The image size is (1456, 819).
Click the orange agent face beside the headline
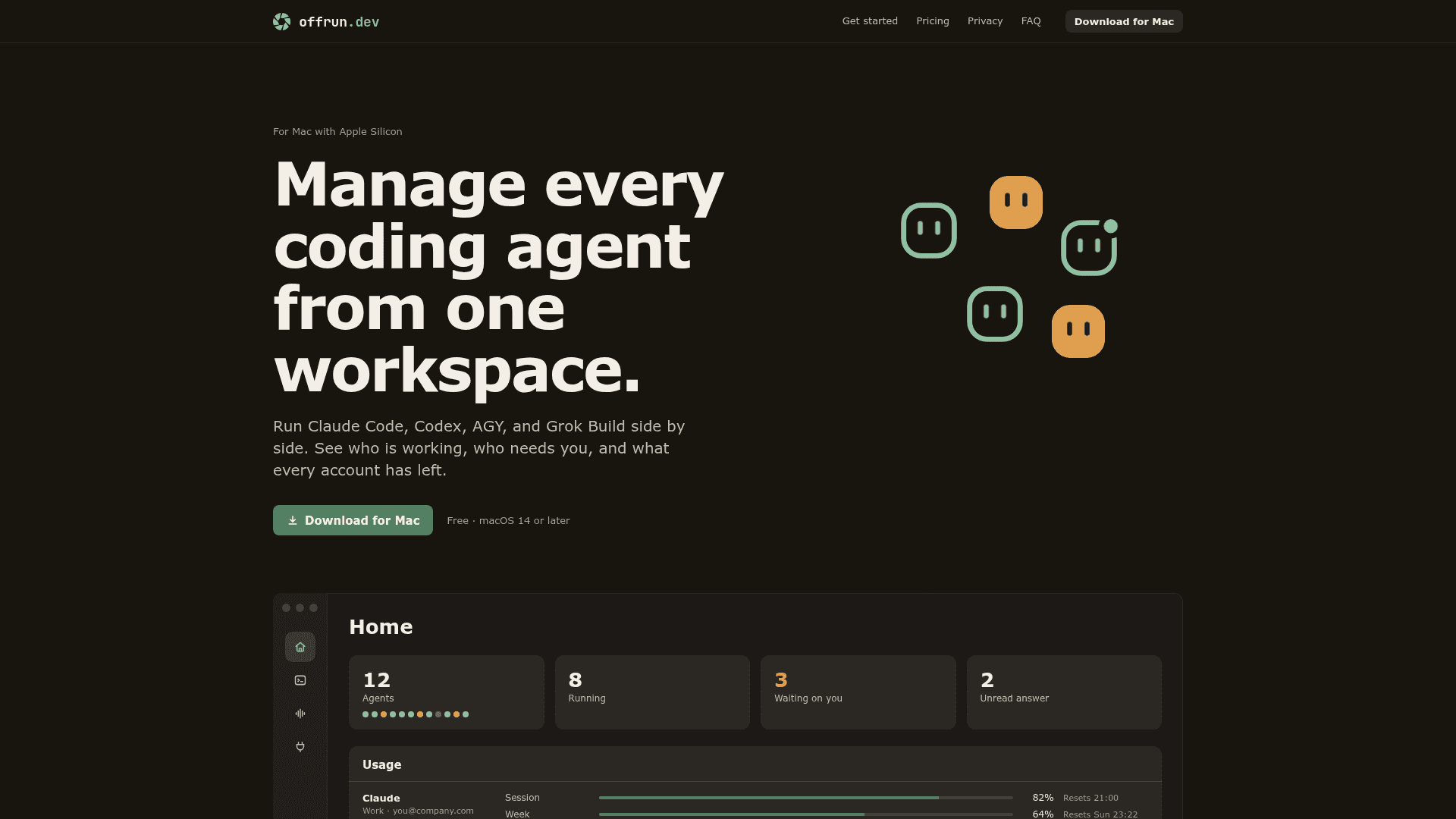coord(1016,202)
